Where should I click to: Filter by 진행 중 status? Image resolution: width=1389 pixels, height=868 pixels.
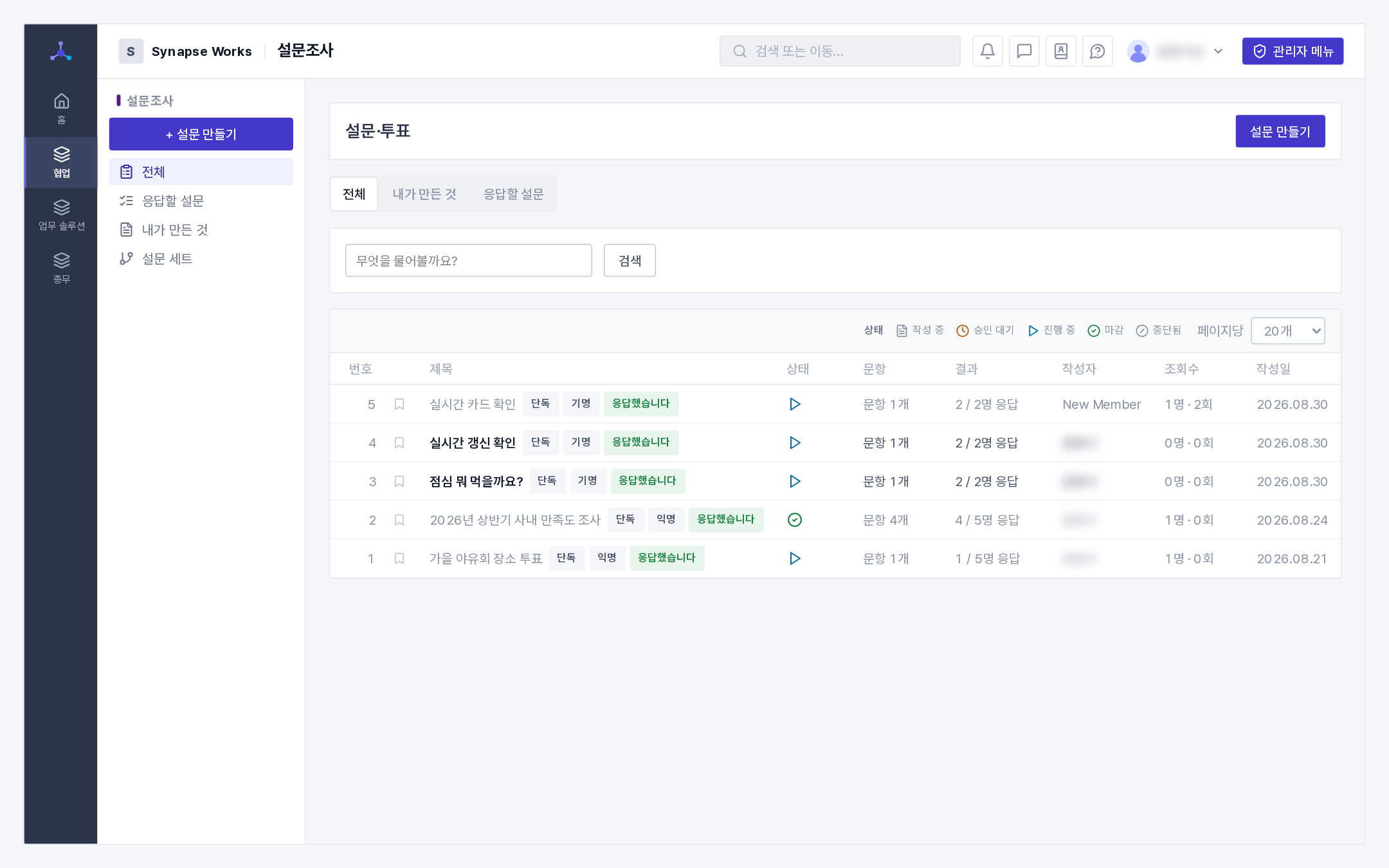pos(1051,330)
